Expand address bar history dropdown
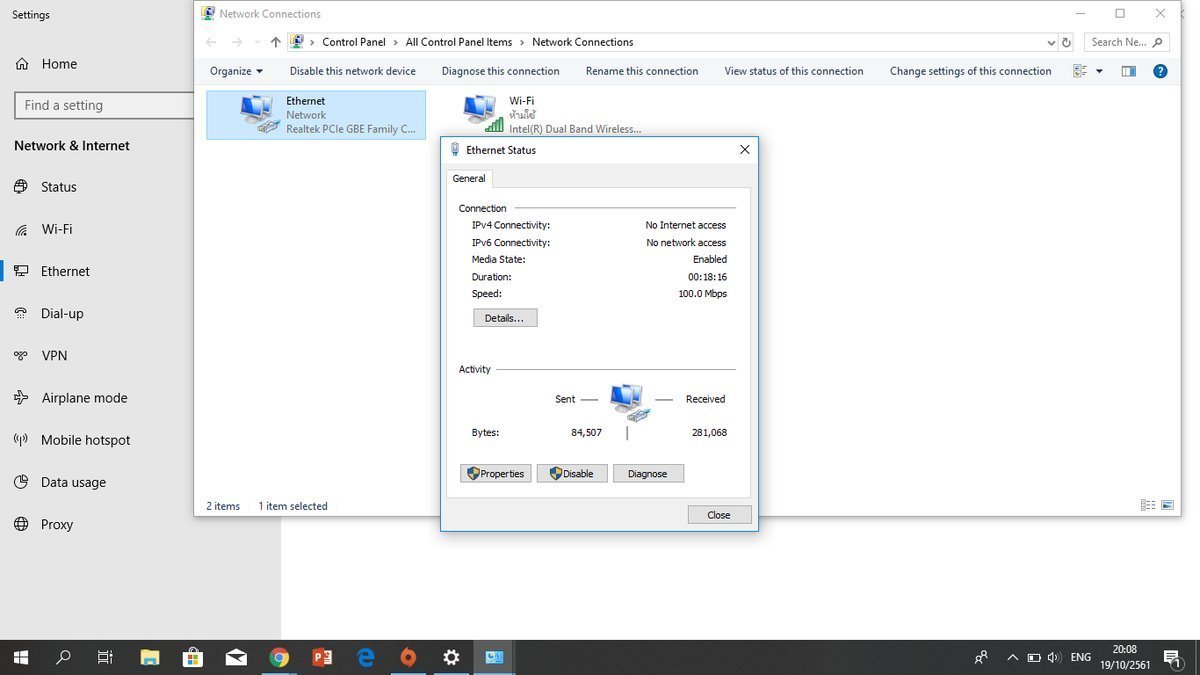Image resolution: width=1200 pixels, height=675 pixels. click(x=1051, y=42)
